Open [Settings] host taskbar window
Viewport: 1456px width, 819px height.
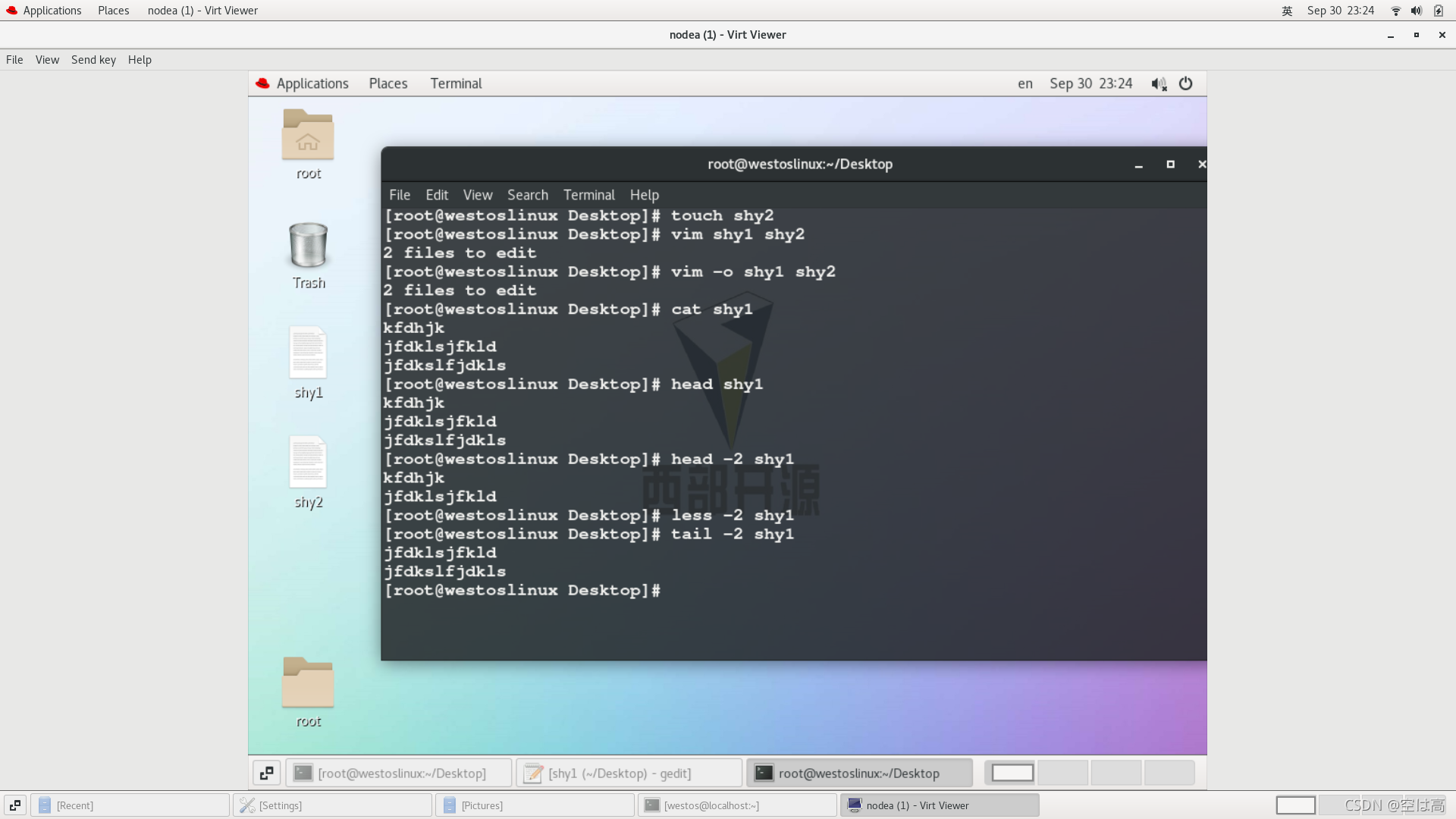click(332, 805)
